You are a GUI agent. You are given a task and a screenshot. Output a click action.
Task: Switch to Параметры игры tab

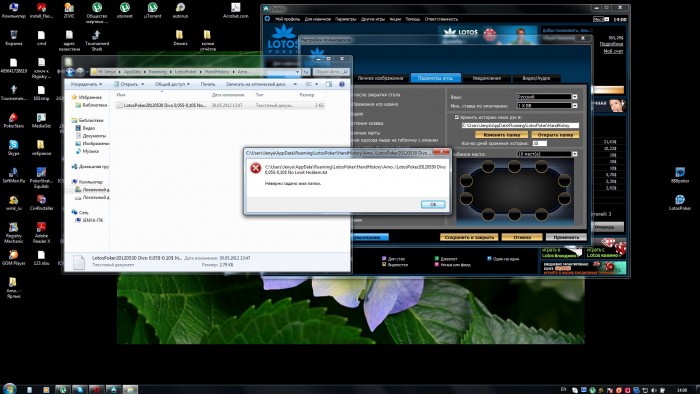(x=435, y=78)
